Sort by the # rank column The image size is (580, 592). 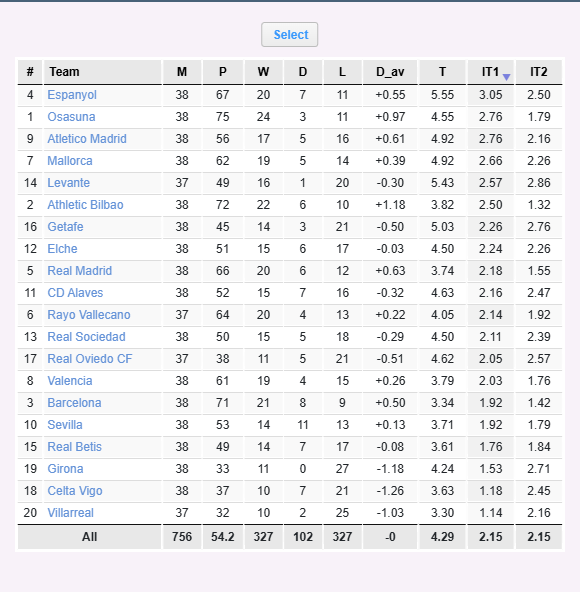pos(30,72)
